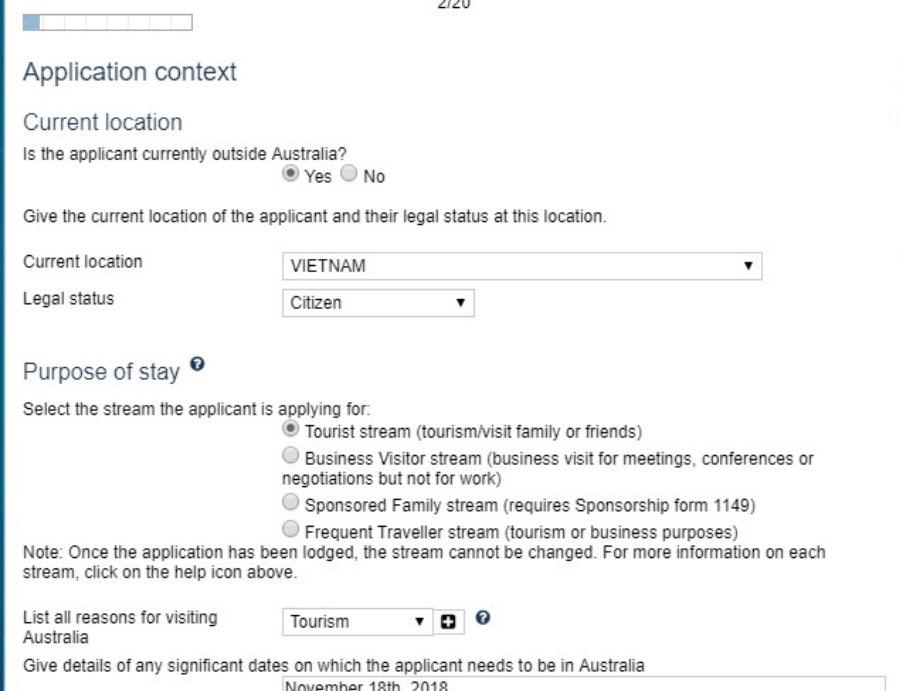The width and height of the screenshot is (900, 691).
Task: Choose the Tourist stream option
Action: (291, 431)
